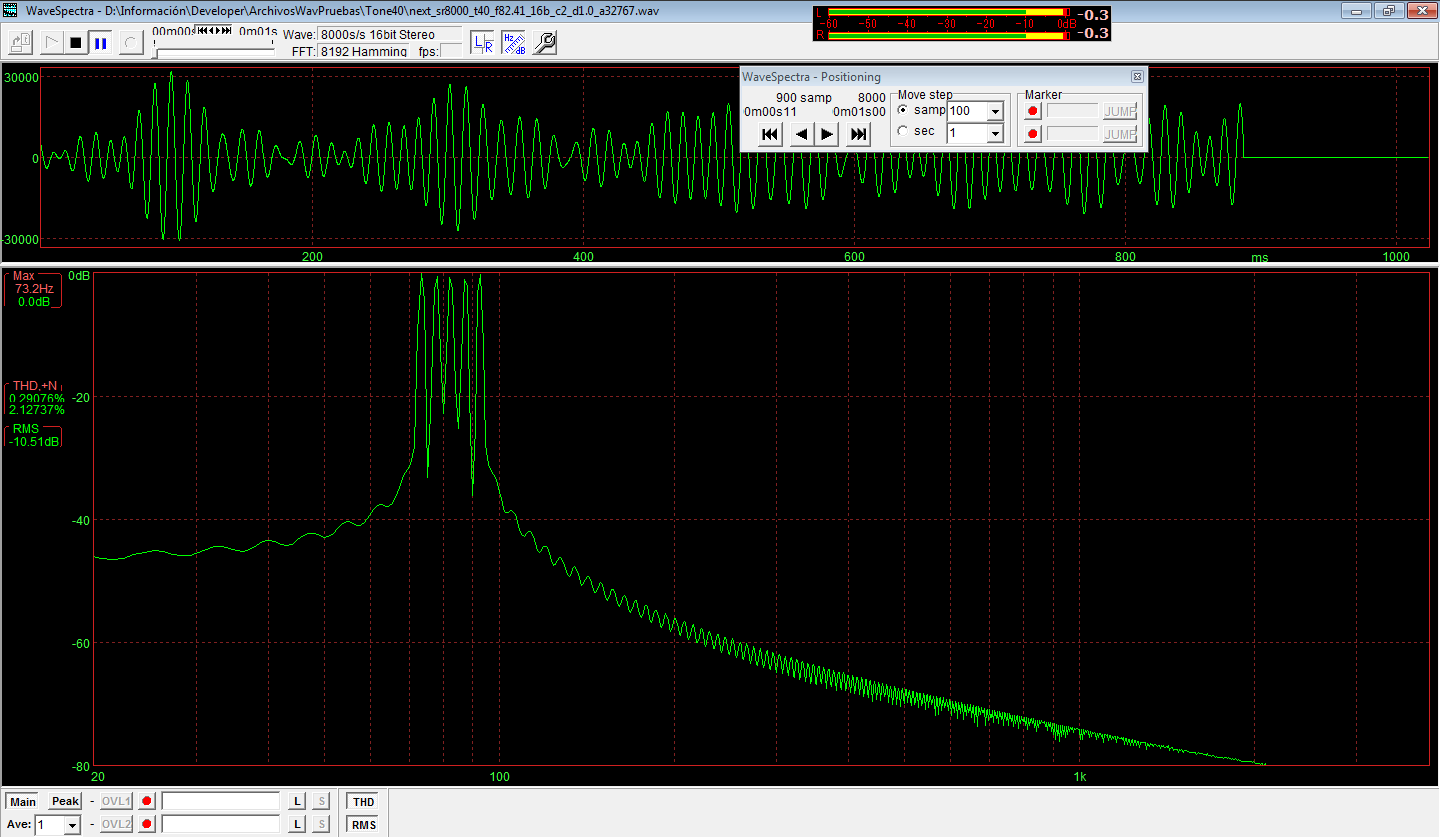Click the first Marker JUMP button

pyautogui.click(x=1120, y=111)
